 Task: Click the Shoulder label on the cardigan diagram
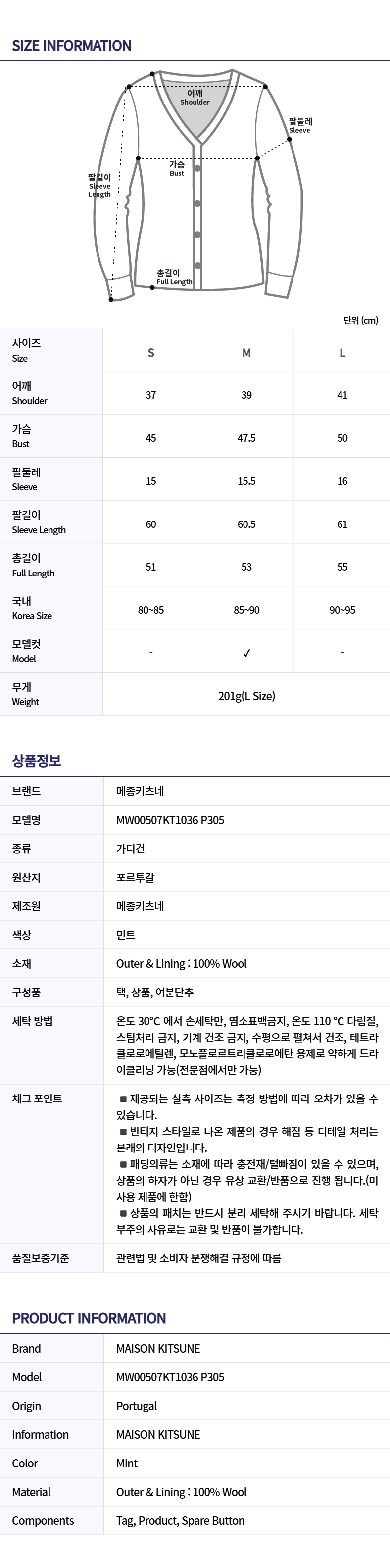point(195,98)
